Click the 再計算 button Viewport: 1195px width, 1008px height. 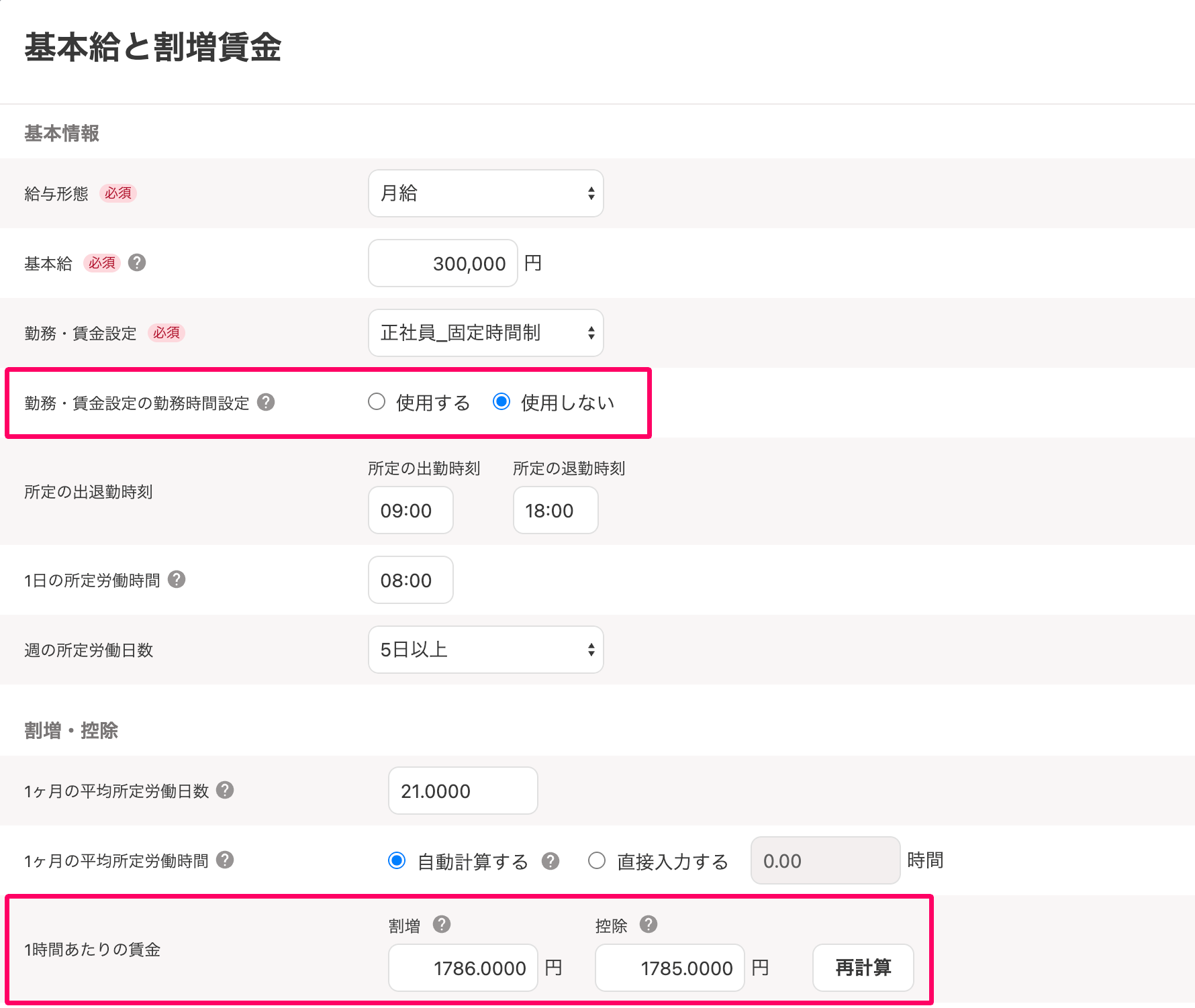click(x=863, y=968)
